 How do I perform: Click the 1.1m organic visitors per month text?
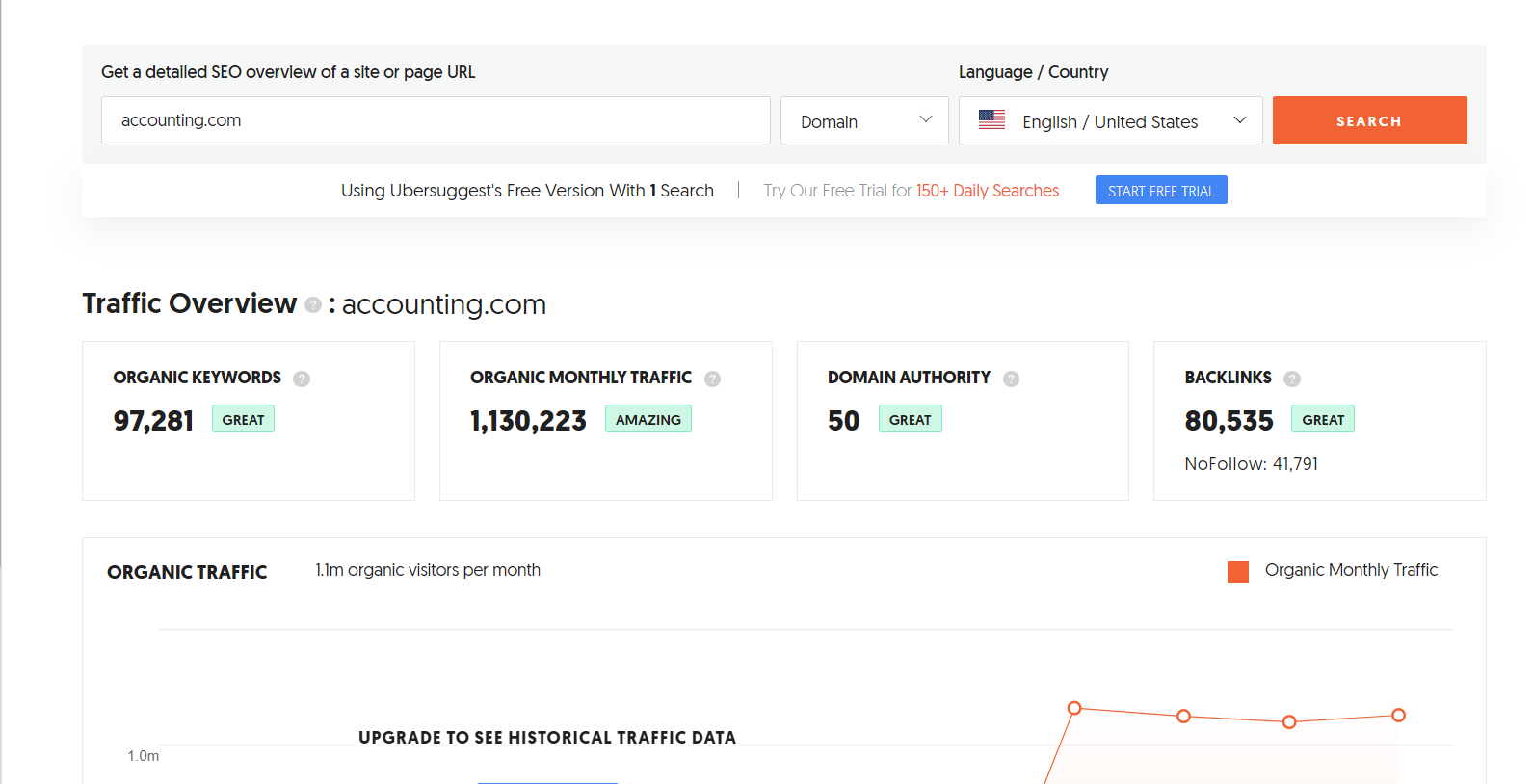[428, 570]
